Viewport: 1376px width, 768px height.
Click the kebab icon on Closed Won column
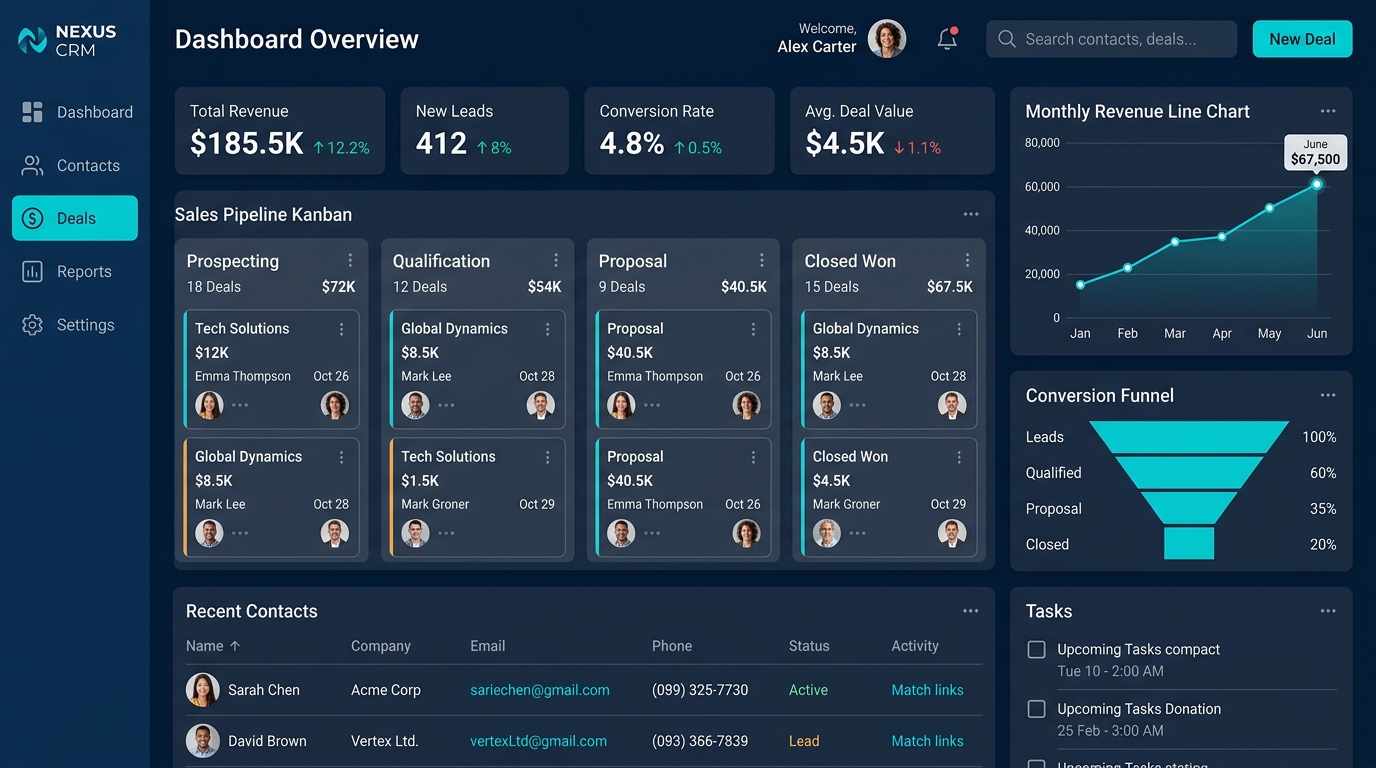[968, 261]
